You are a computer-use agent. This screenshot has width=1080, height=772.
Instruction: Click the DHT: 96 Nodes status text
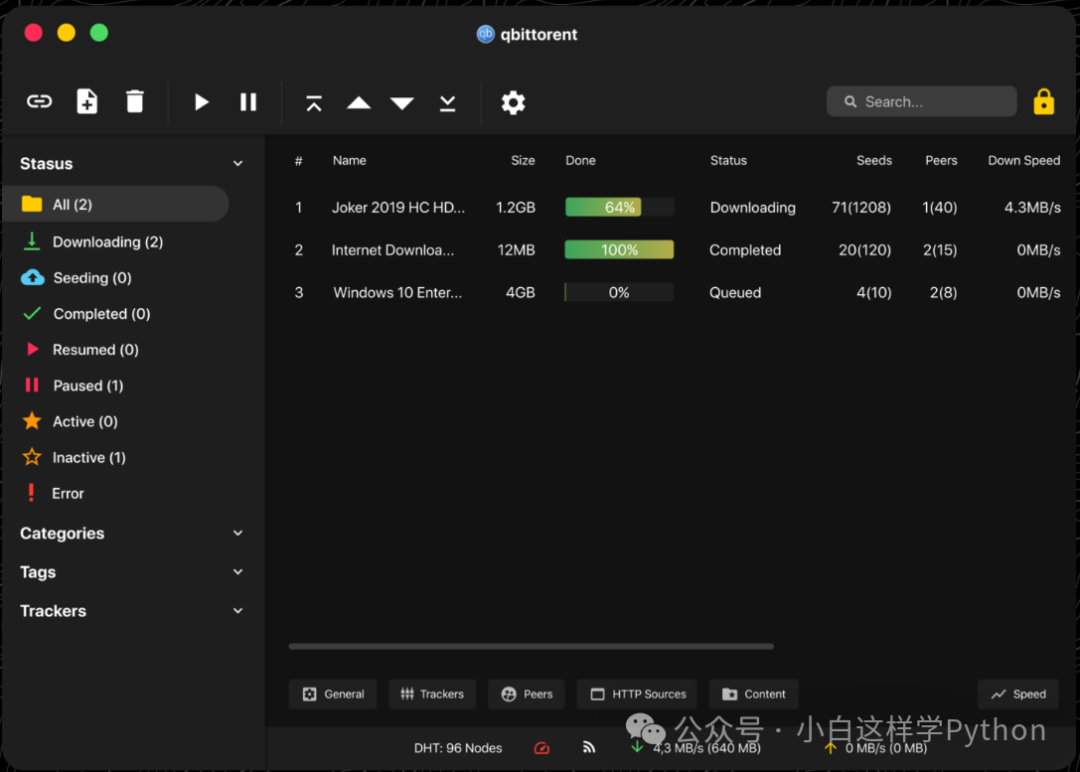pos(458,748)
